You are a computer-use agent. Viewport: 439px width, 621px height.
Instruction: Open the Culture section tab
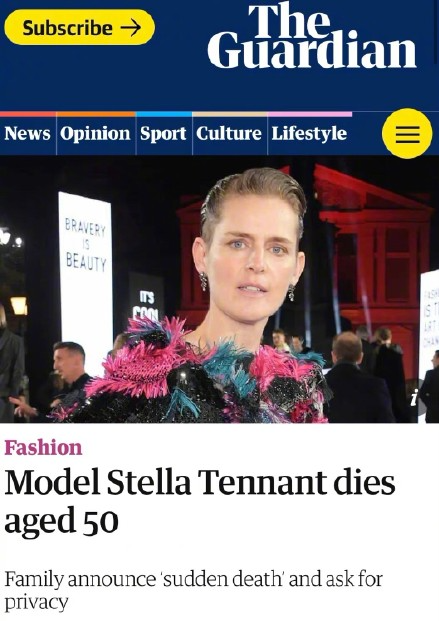[x=229, y=133]
